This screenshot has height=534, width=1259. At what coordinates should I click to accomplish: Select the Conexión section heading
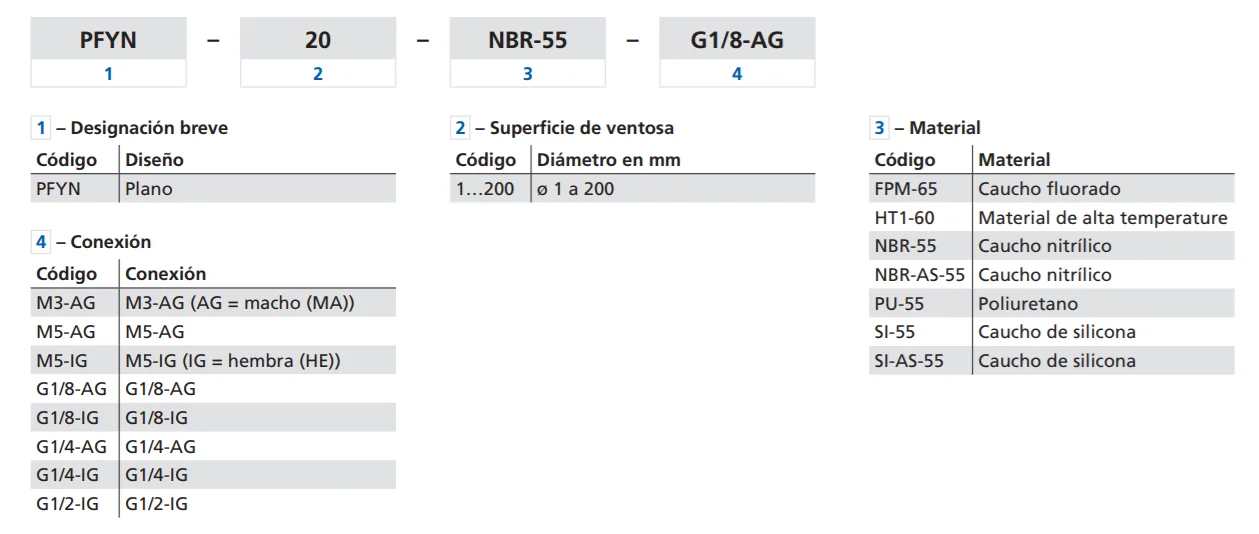(93, 242)
